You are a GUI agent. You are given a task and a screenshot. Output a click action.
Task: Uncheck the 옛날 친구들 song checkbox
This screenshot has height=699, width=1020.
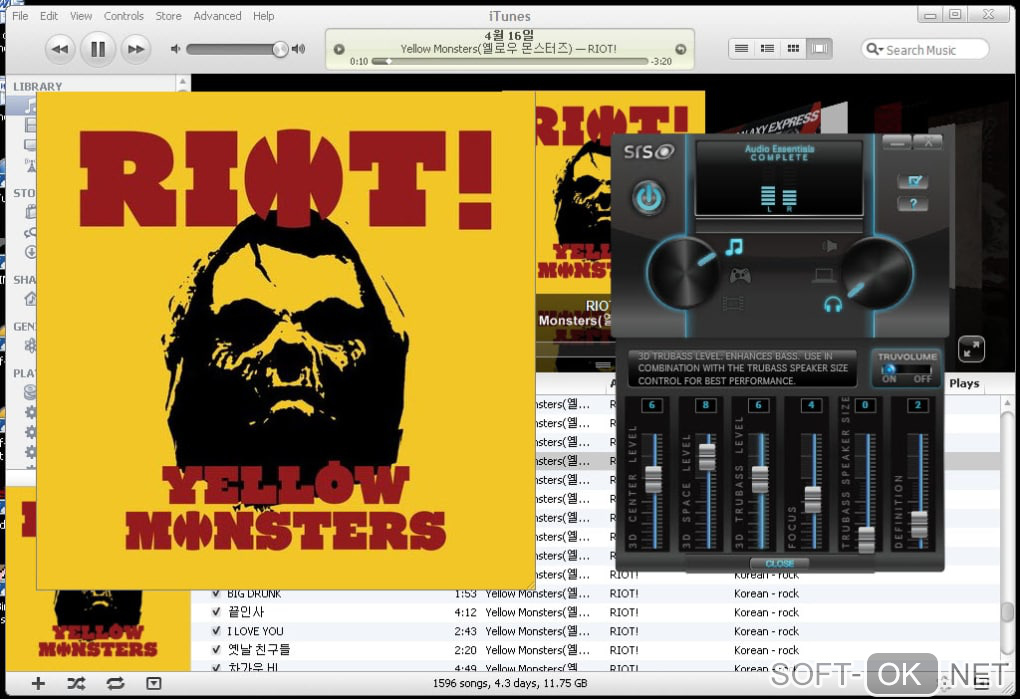pyautogui.click(x=216, y=650)
